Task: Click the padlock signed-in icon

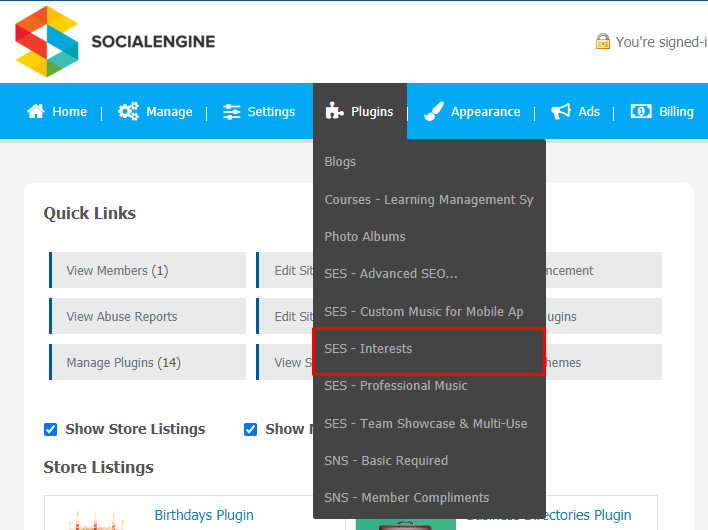Action: click(603, 42)
